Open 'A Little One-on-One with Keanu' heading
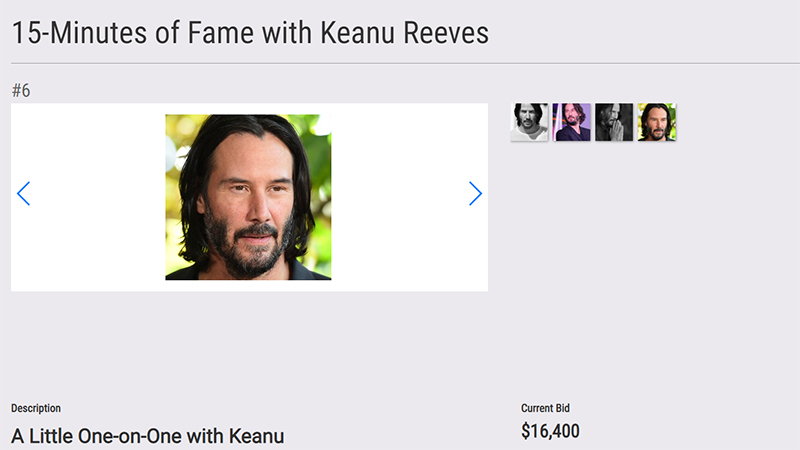This screenshot has width=800, height=450. [x=148, y=436]
